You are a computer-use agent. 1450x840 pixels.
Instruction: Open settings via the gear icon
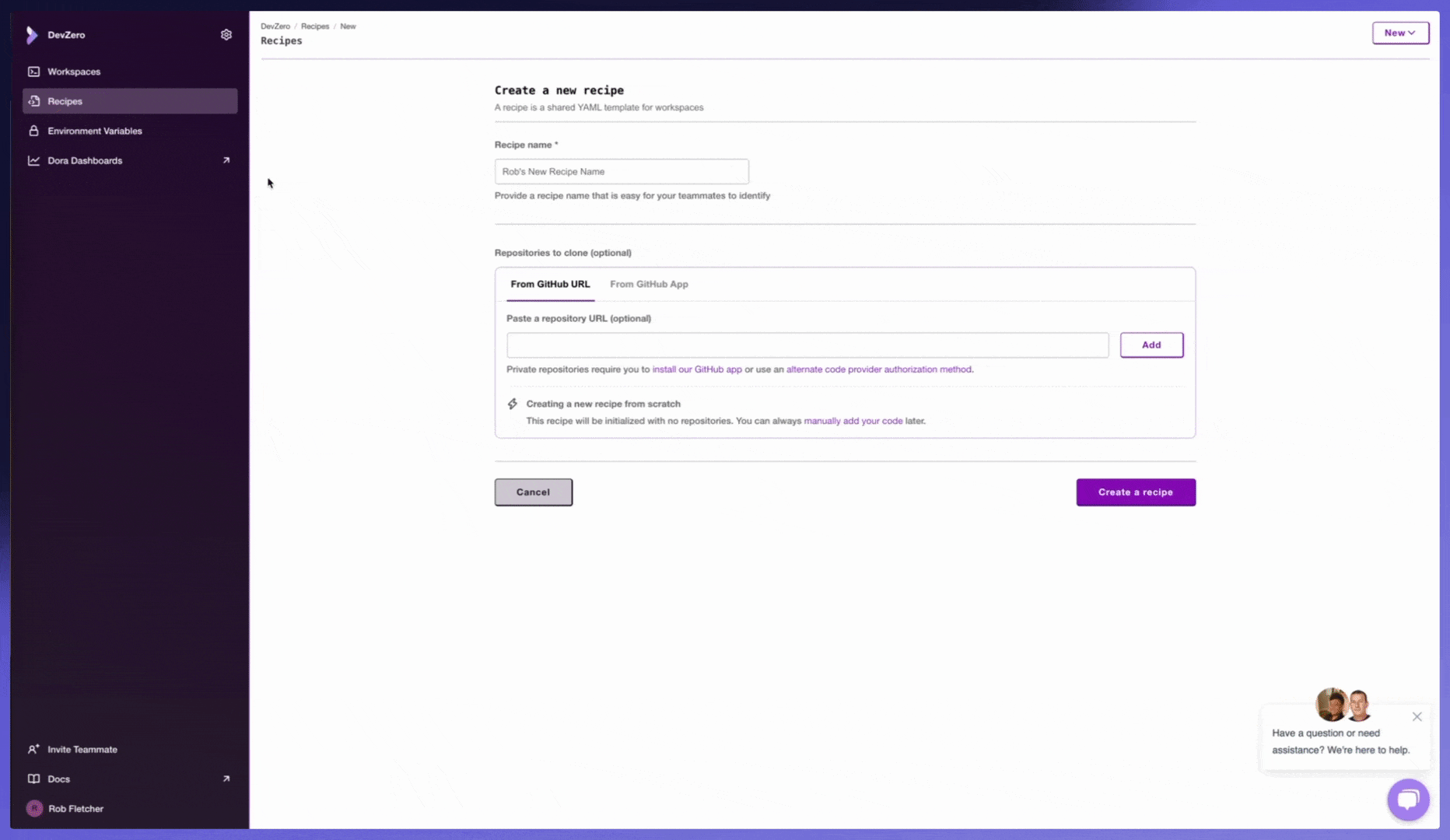226,35
